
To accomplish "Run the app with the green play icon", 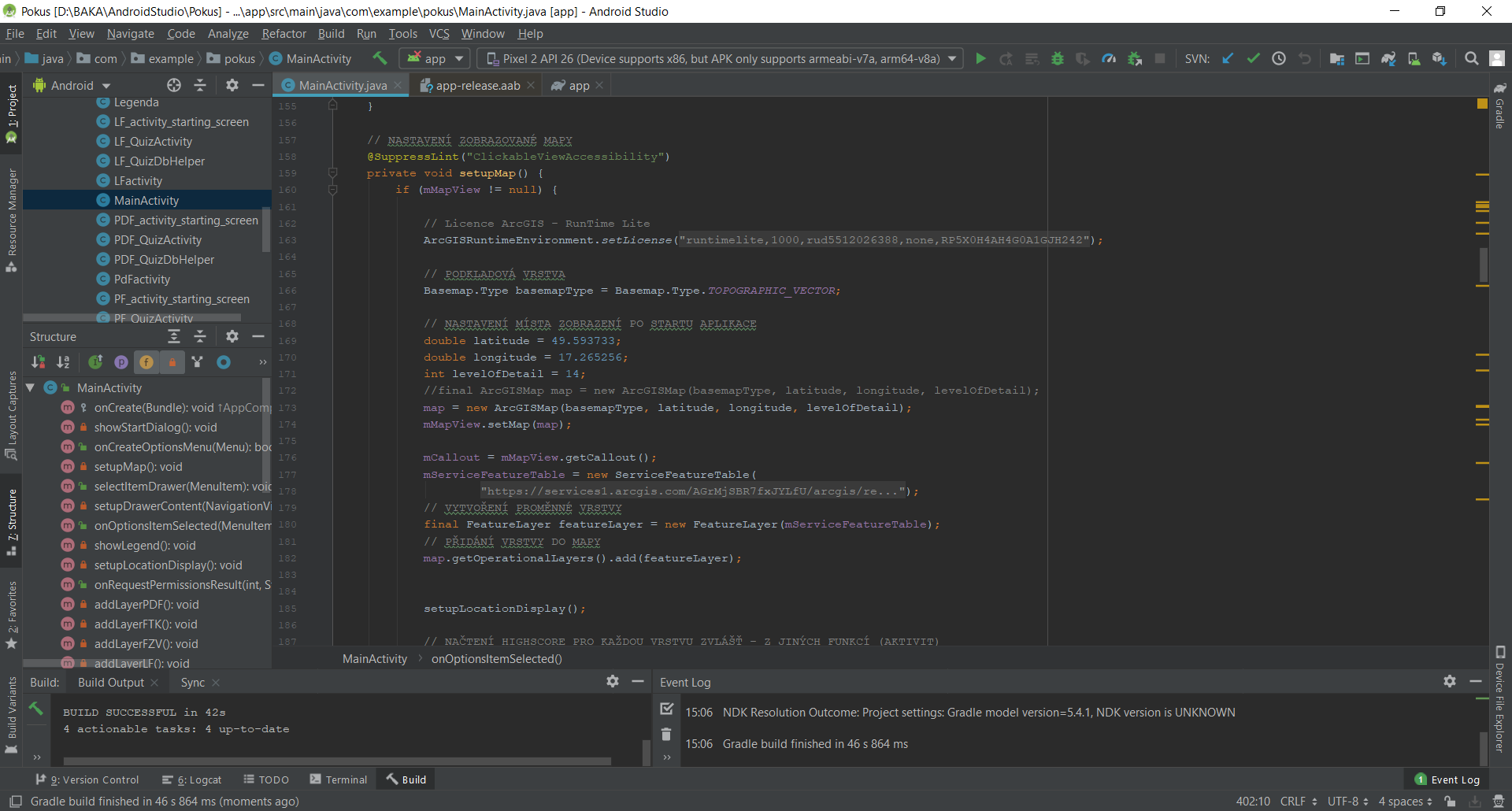I will pyautogui.click(x=980, y=59).
